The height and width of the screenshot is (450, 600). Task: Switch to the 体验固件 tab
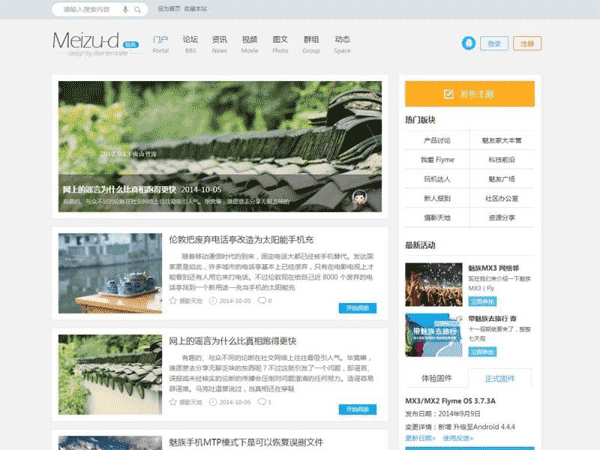437,378
